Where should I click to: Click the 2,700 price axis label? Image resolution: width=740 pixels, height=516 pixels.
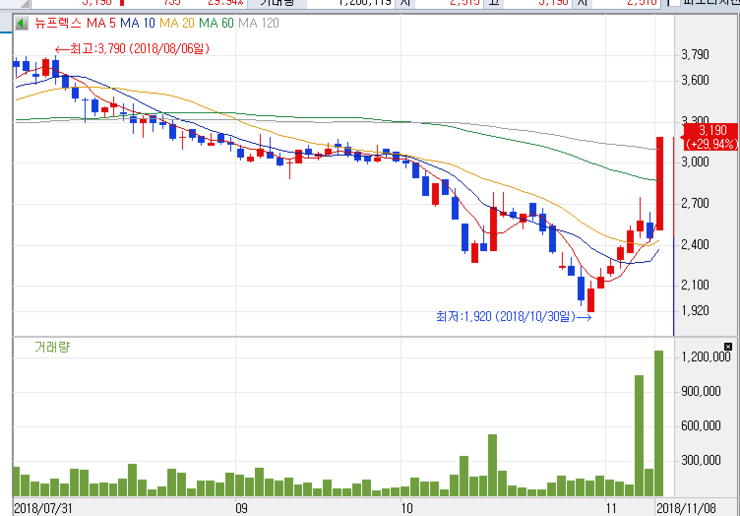click(x=695, y=203)
